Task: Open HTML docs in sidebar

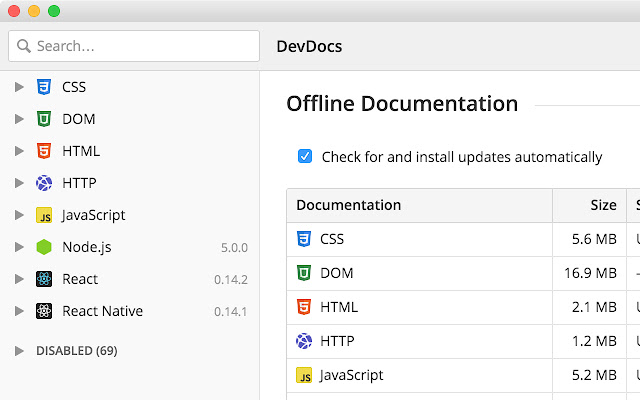Action: (x=81, y=151)
